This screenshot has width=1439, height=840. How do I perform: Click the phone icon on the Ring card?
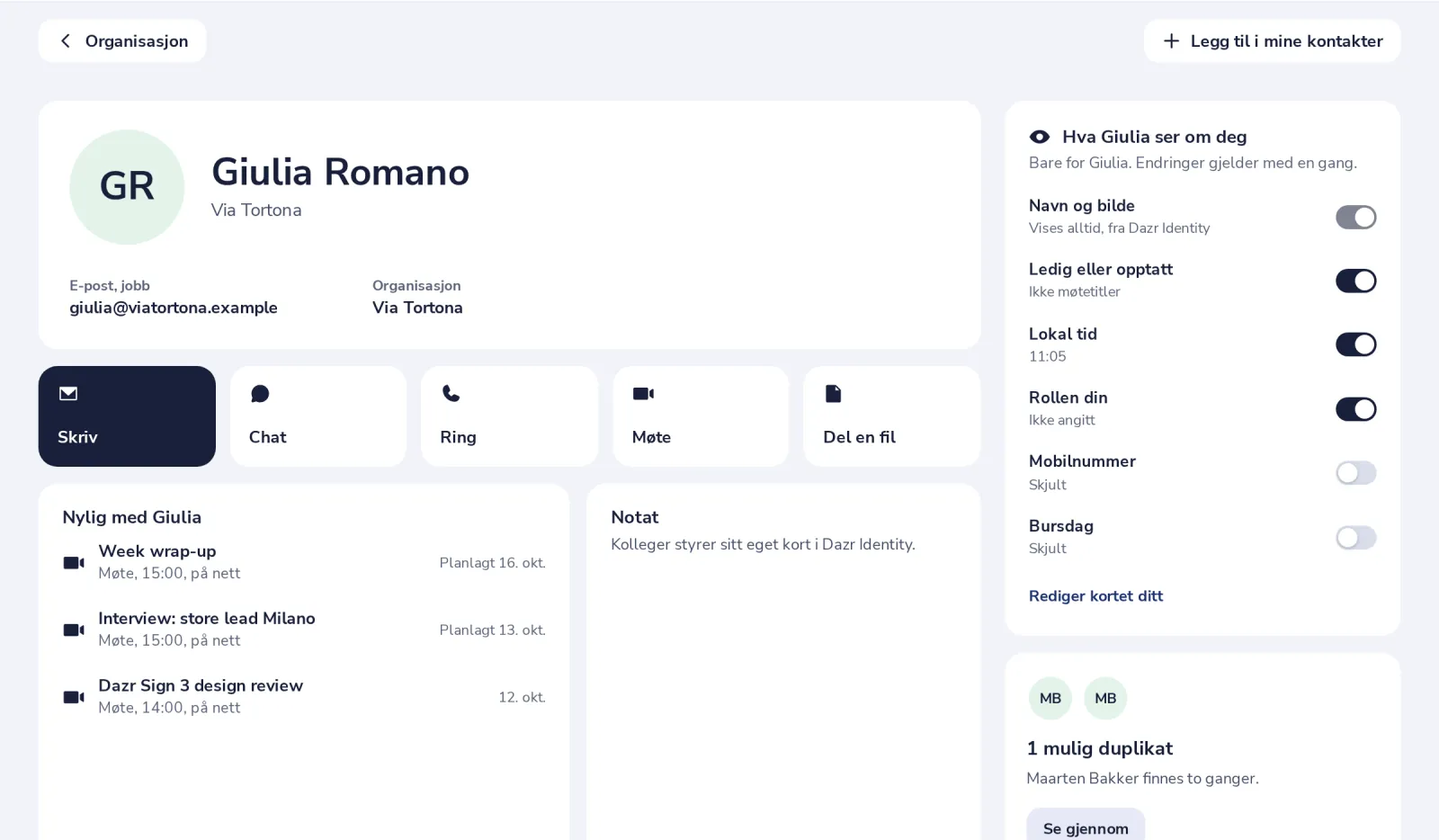tap(451, 393)
